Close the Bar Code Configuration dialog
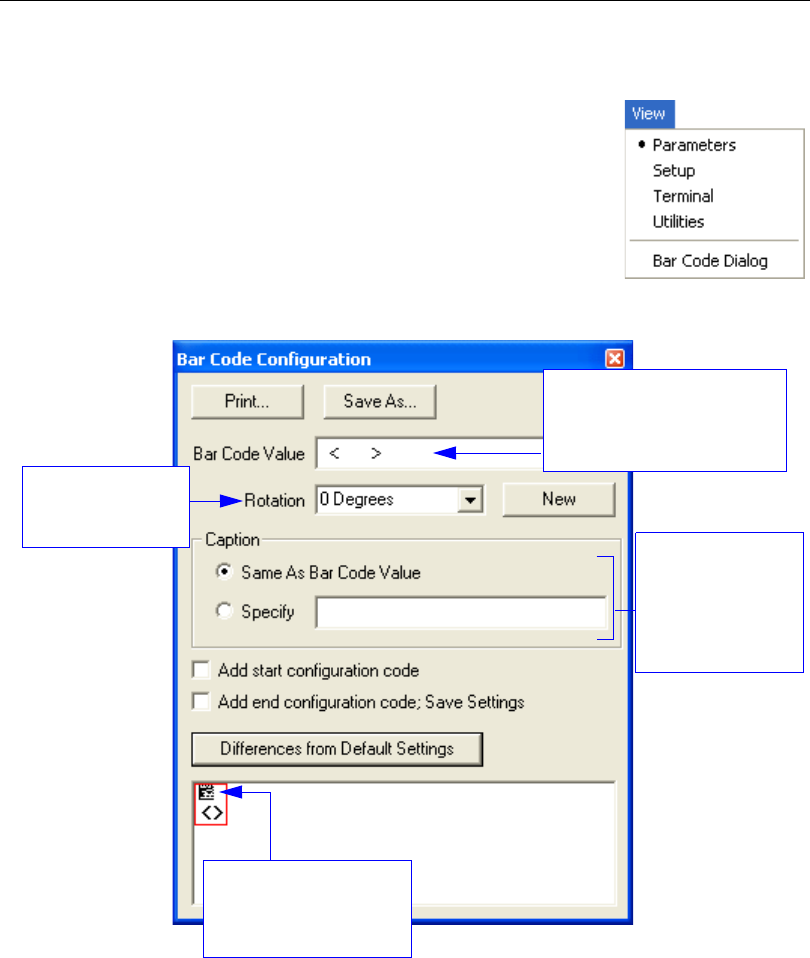 [x=615, y=359]
